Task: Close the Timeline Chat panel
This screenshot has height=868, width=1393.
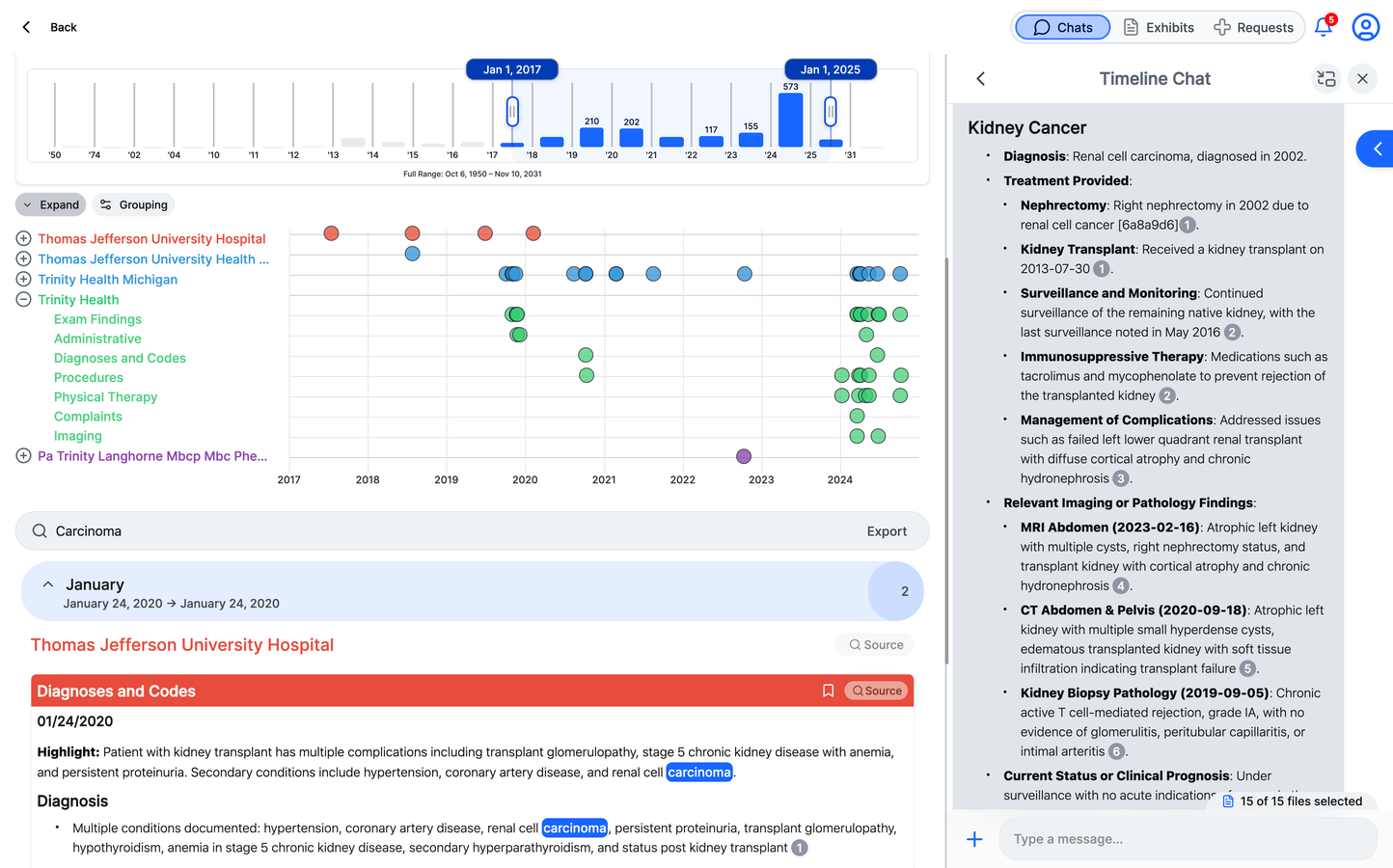Action: 1362,79
